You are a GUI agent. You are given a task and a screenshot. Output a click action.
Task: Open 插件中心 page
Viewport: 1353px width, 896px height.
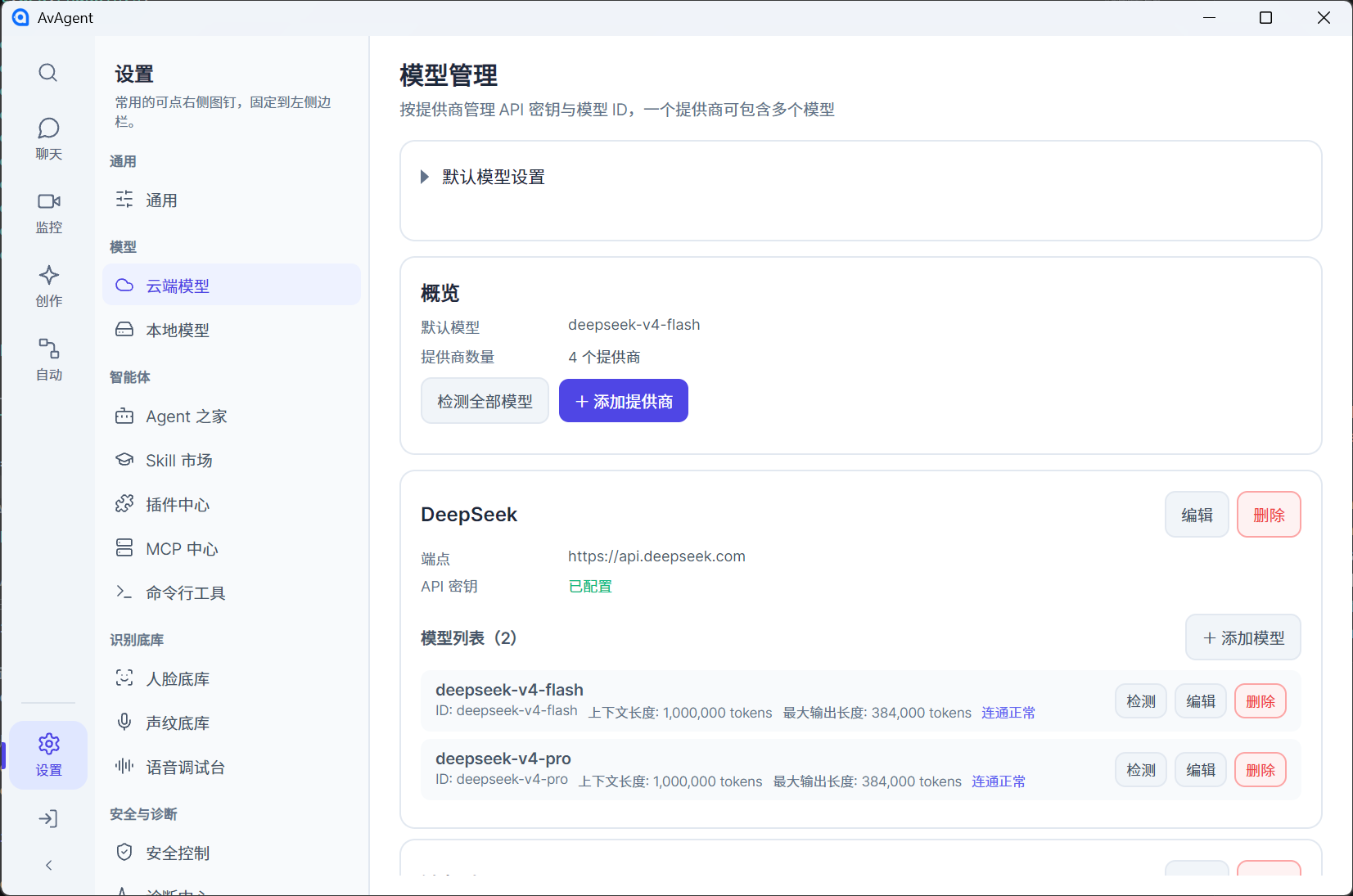coord(232,505)
